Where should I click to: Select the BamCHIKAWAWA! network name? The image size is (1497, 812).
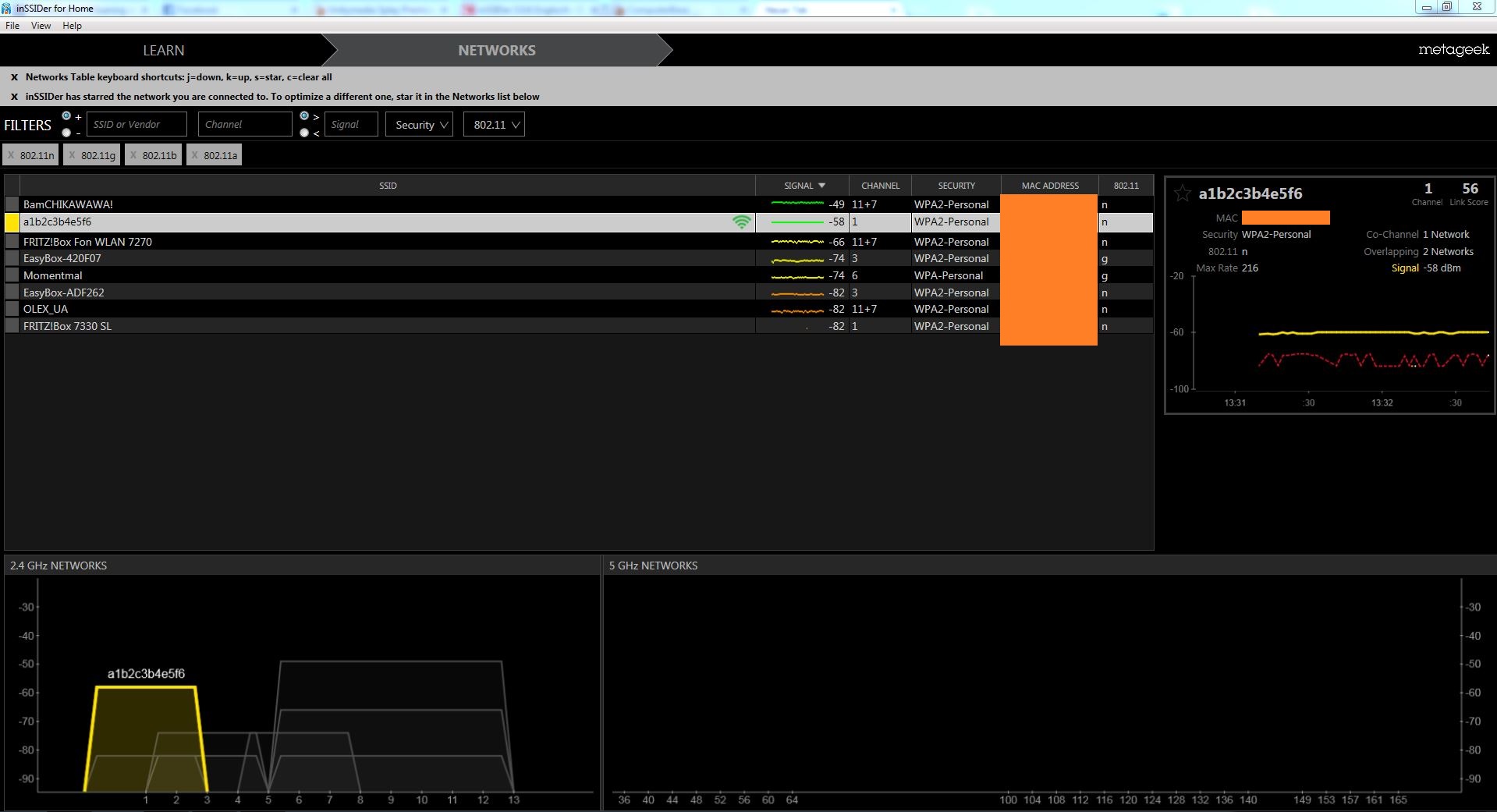pos(68,204)
